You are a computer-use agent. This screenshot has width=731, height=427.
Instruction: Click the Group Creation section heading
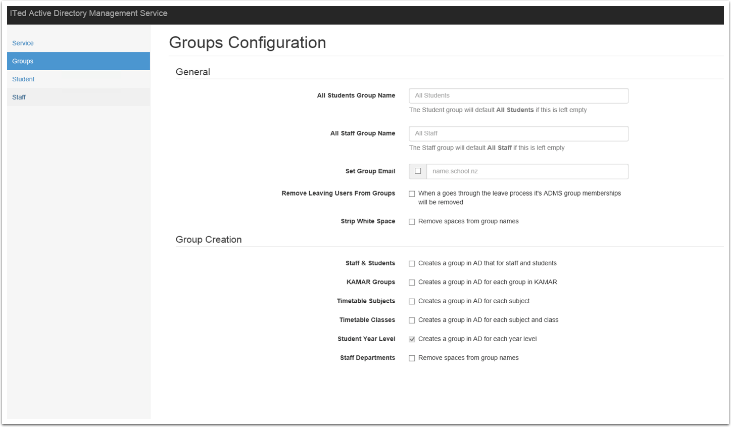[208, 240]
